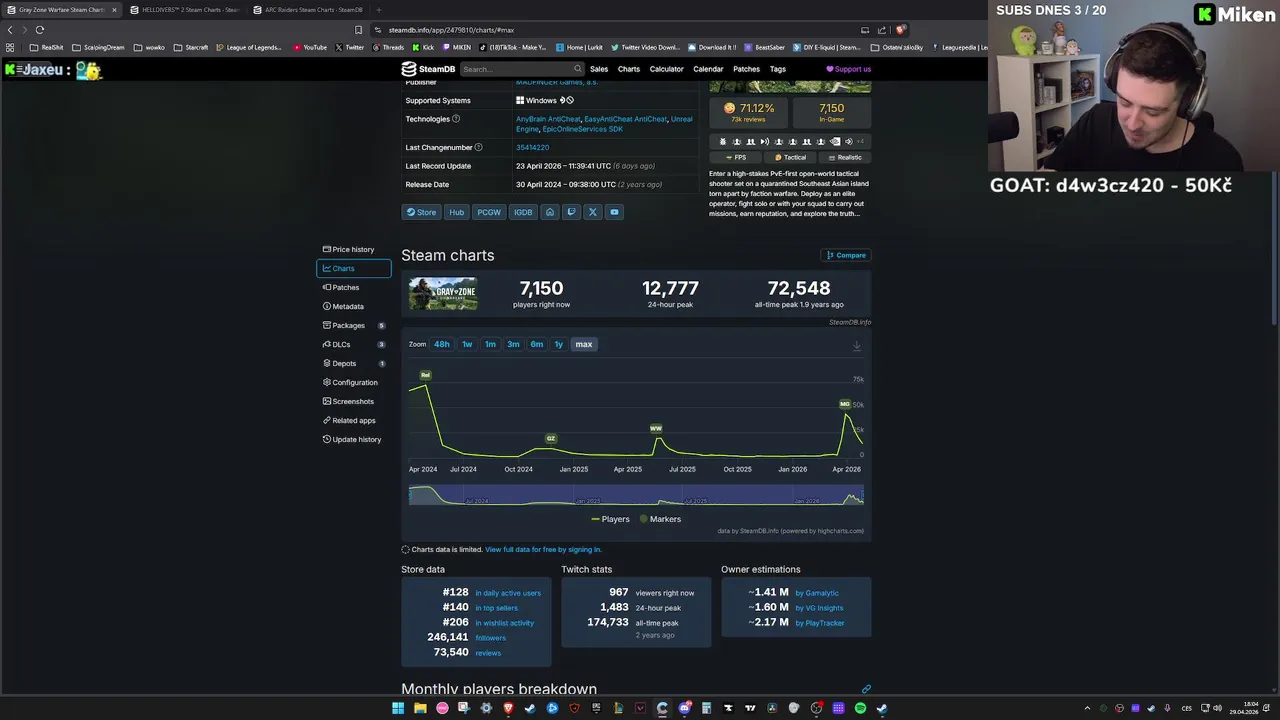Click the 'Rel' release marker on chart
1280x720 pixels.
pyautogui.click(x=425, y=375)
